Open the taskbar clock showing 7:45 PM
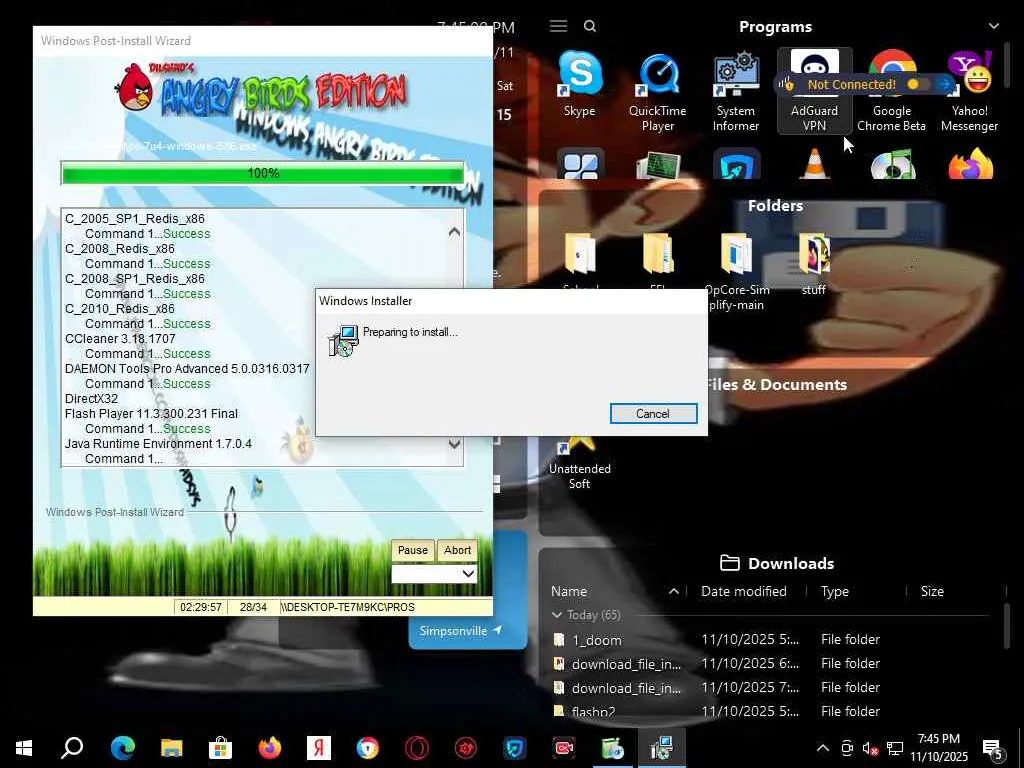The image size is (1024, 768). (939, 748)
